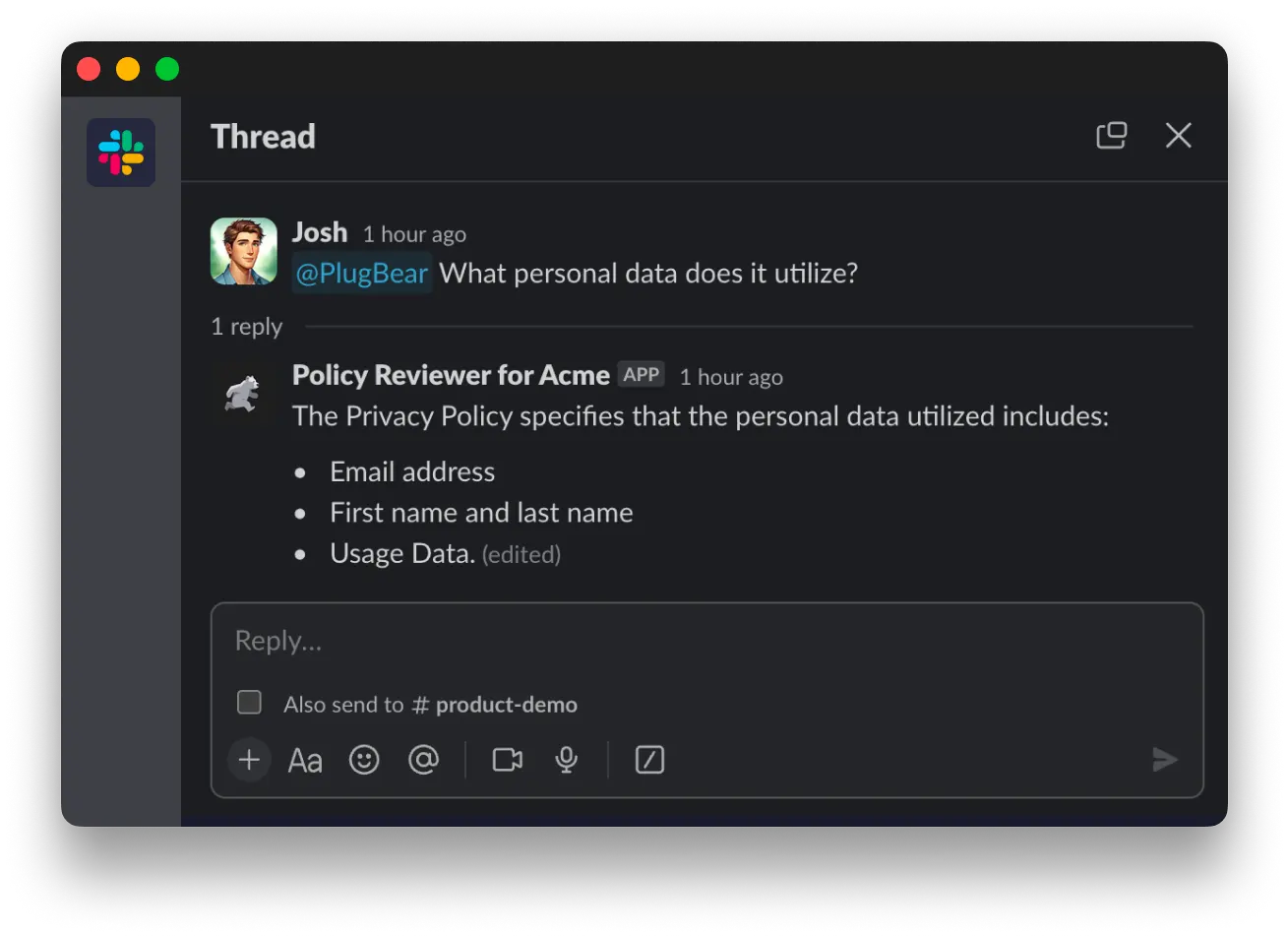Close the Thread panel
Image resolution: width=1288 pixels, height=936 pixels.
coord(1178,136)
